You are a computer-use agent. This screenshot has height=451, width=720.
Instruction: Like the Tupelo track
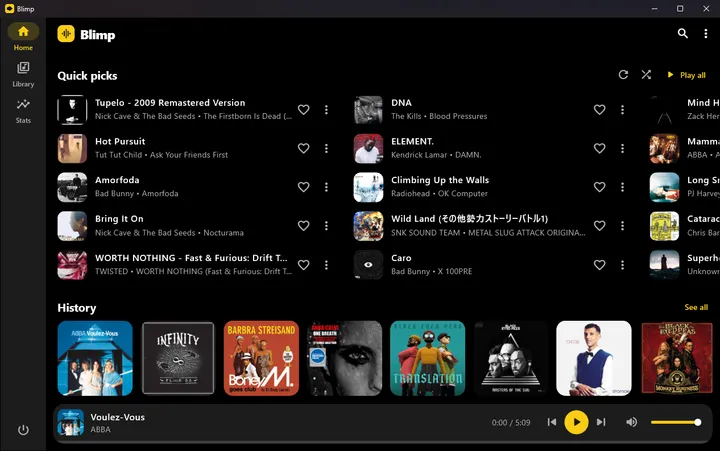point(304,109)
